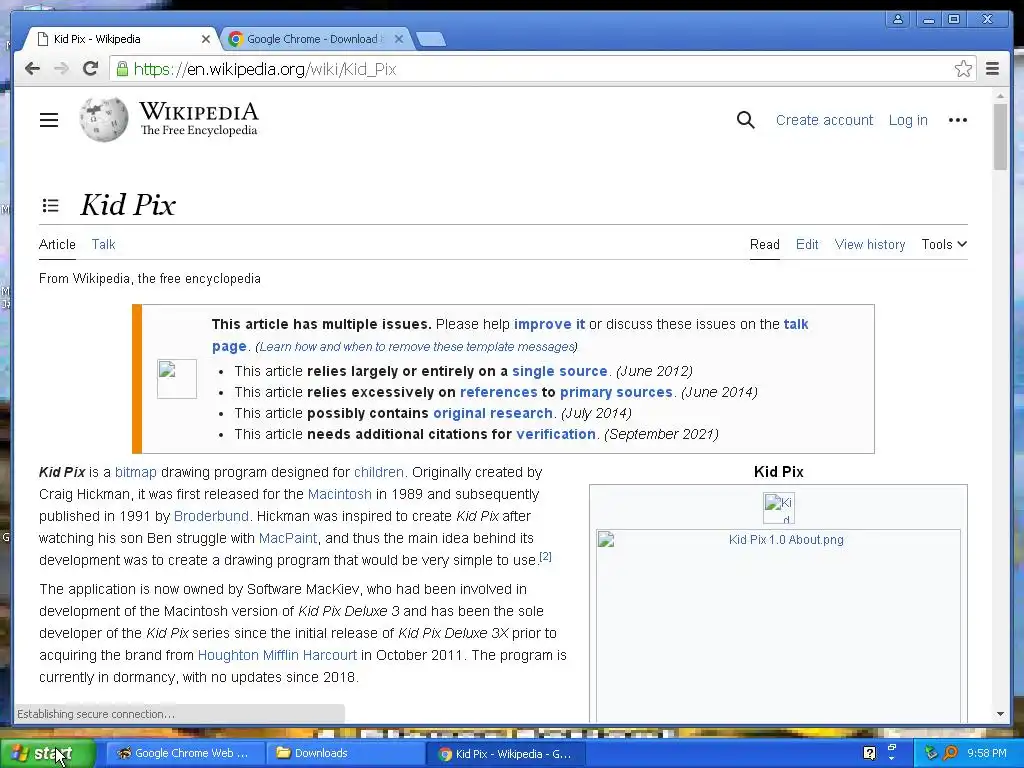Switch to Google Chrome Web taskbar window
1024x768 pixels.
[x=185, y=753]
